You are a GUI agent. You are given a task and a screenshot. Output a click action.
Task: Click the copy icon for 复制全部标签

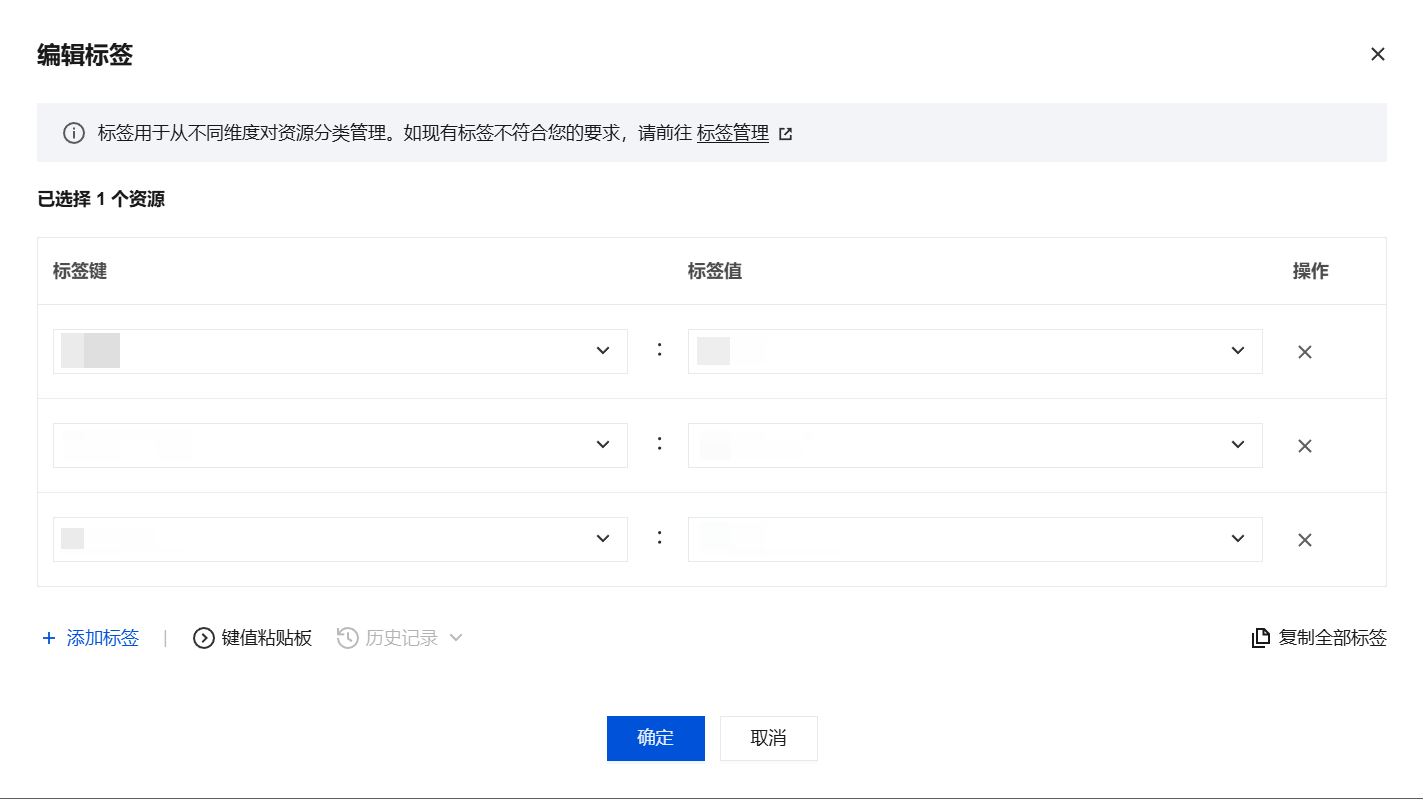point(1261,638)
